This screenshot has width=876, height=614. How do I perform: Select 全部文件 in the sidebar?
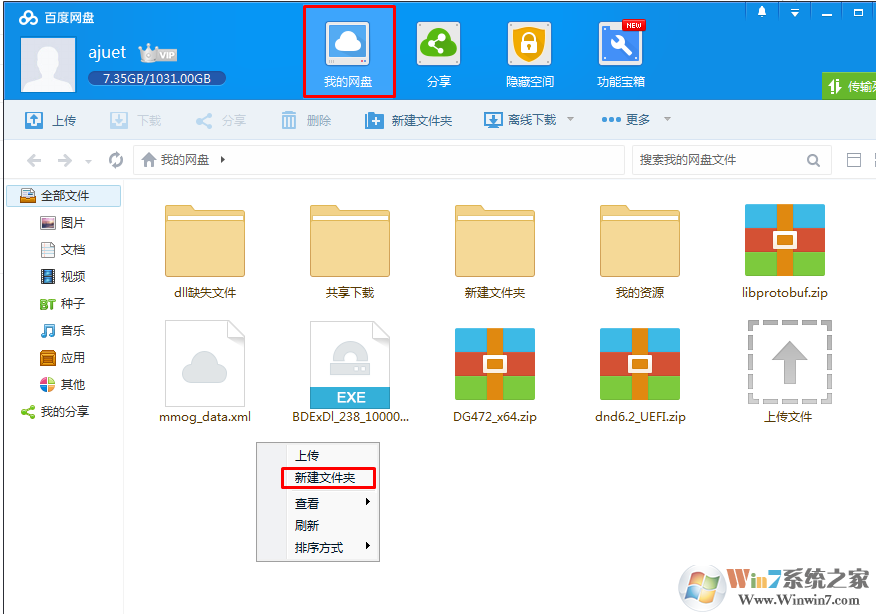(x=64, y=196)
